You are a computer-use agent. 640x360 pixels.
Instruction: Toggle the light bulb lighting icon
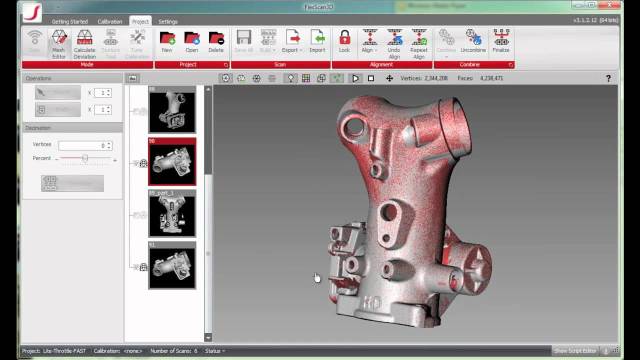pos(291,78)
